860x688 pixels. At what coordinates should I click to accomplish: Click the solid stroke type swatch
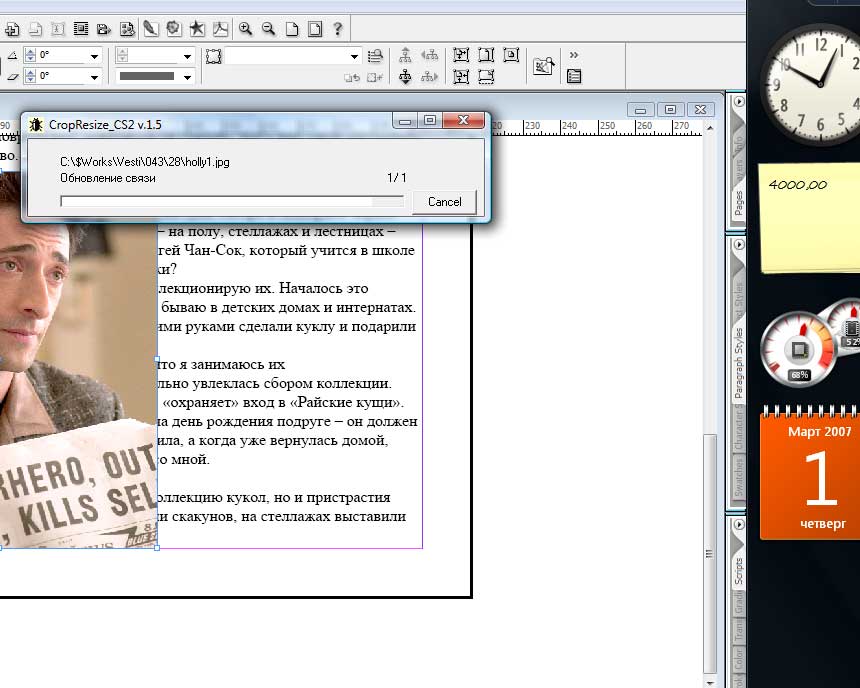(147, 76)
